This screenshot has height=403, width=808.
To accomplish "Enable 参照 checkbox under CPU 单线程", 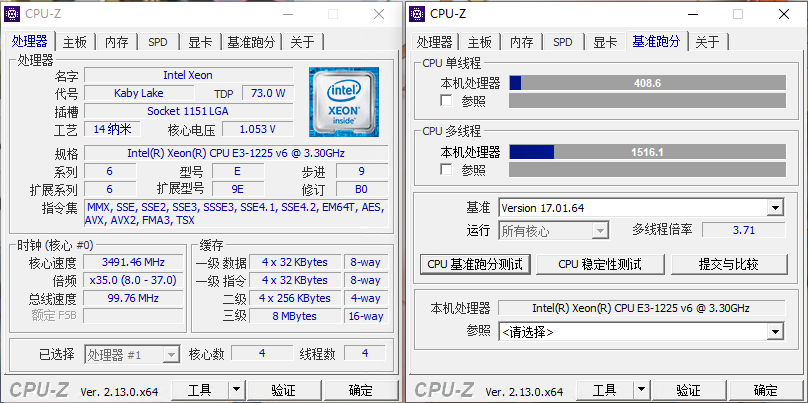I will coord(446,100).
